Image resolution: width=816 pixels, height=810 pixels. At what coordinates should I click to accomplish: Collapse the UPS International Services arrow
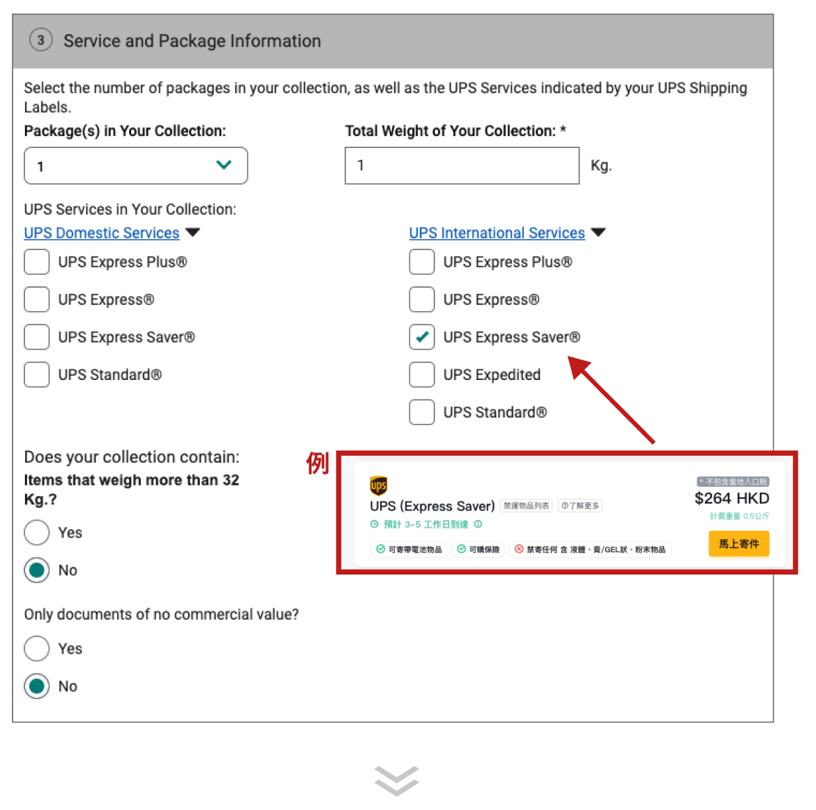pos(598,233)
